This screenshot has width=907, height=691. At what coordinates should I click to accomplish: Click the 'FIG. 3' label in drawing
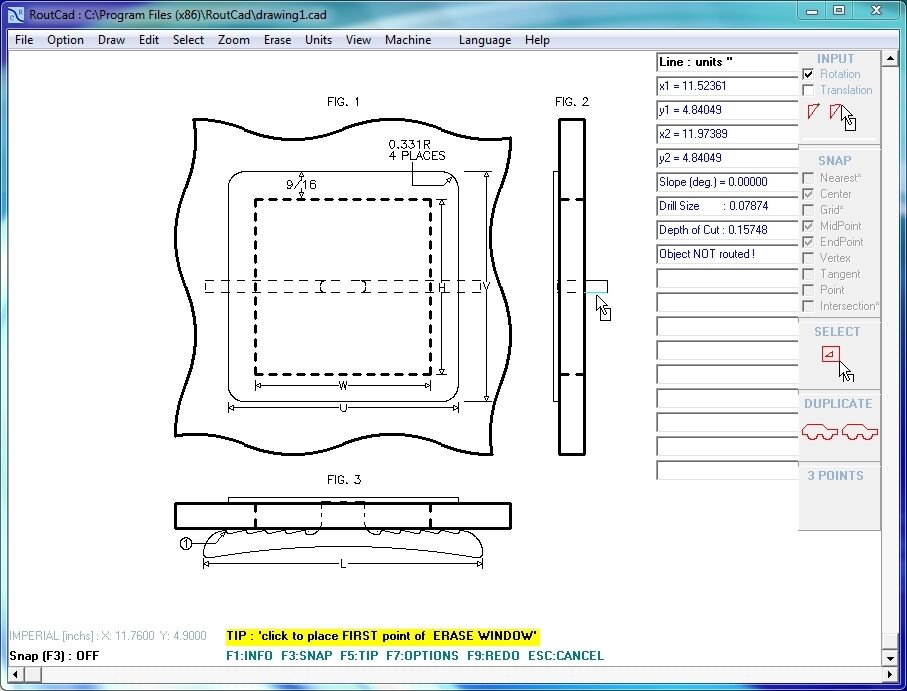(x=344, y=479)
